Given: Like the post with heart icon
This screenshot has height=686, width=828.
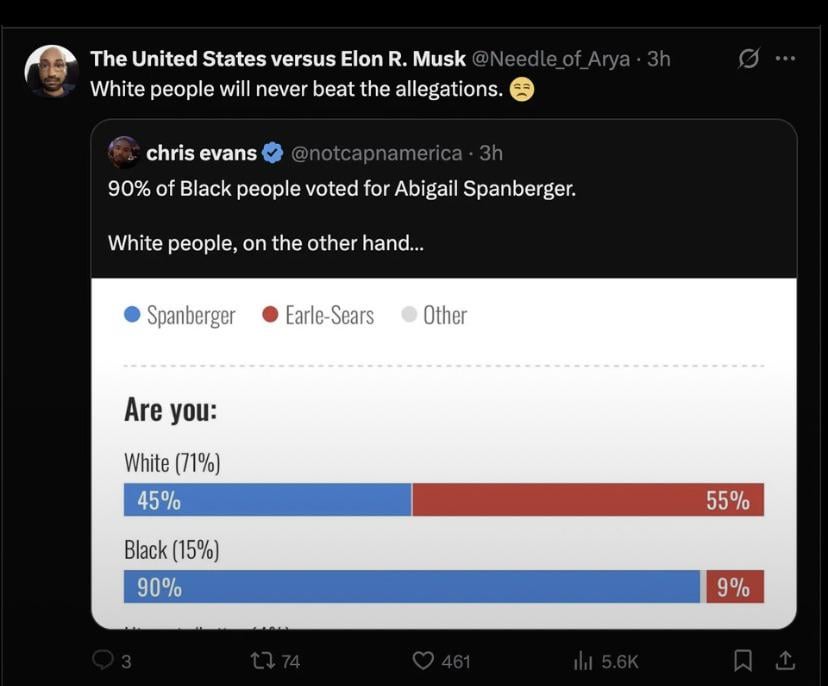Looking at the screenshot, I should (x=426, y=660).
